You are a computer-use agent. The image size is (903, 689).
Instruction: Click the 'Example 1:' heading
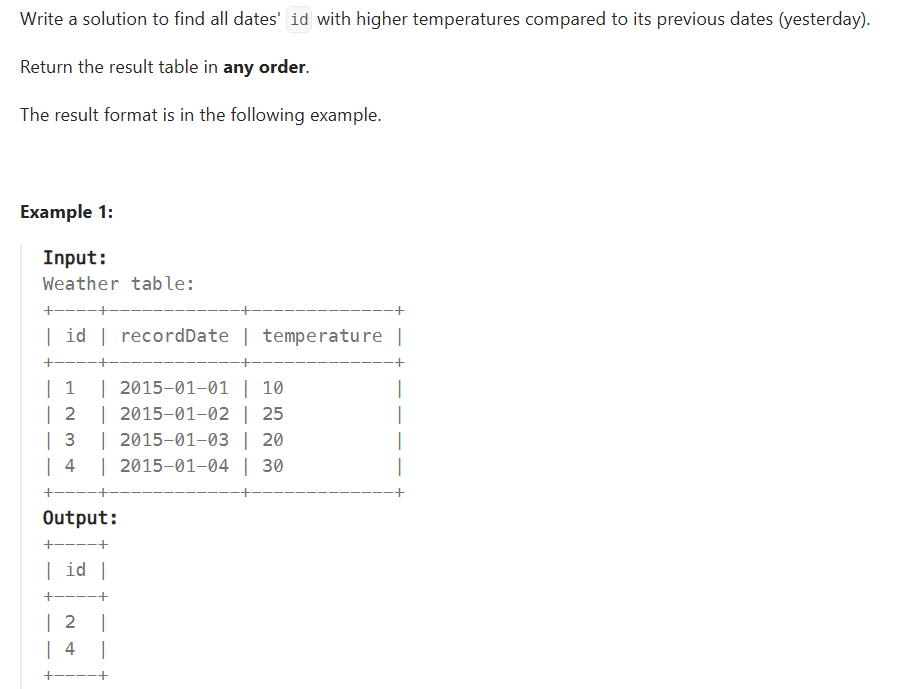tap(67, 212)
